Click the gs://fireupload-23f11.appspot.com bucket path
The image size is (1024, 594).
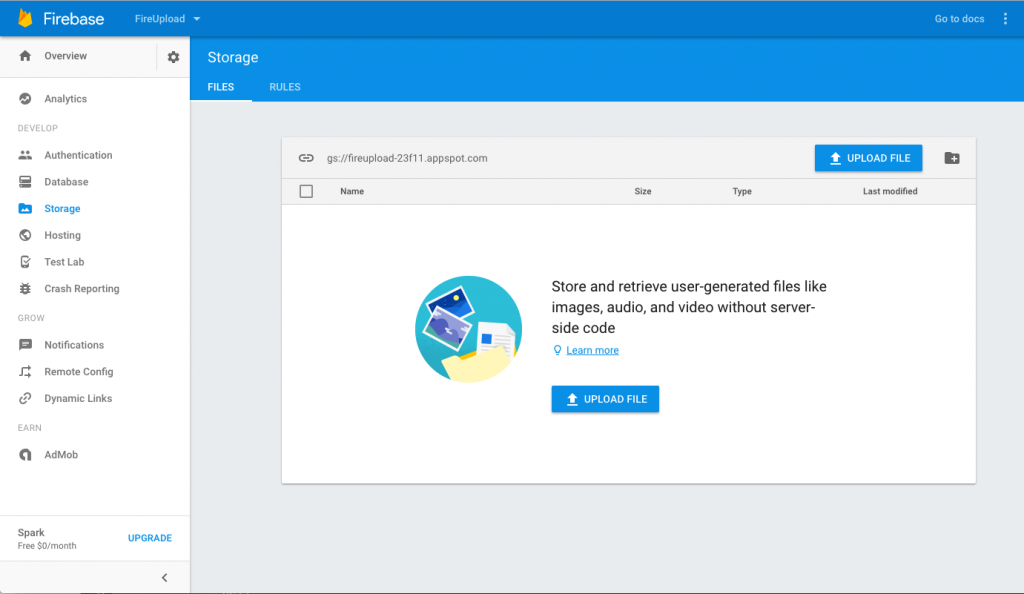407,158
